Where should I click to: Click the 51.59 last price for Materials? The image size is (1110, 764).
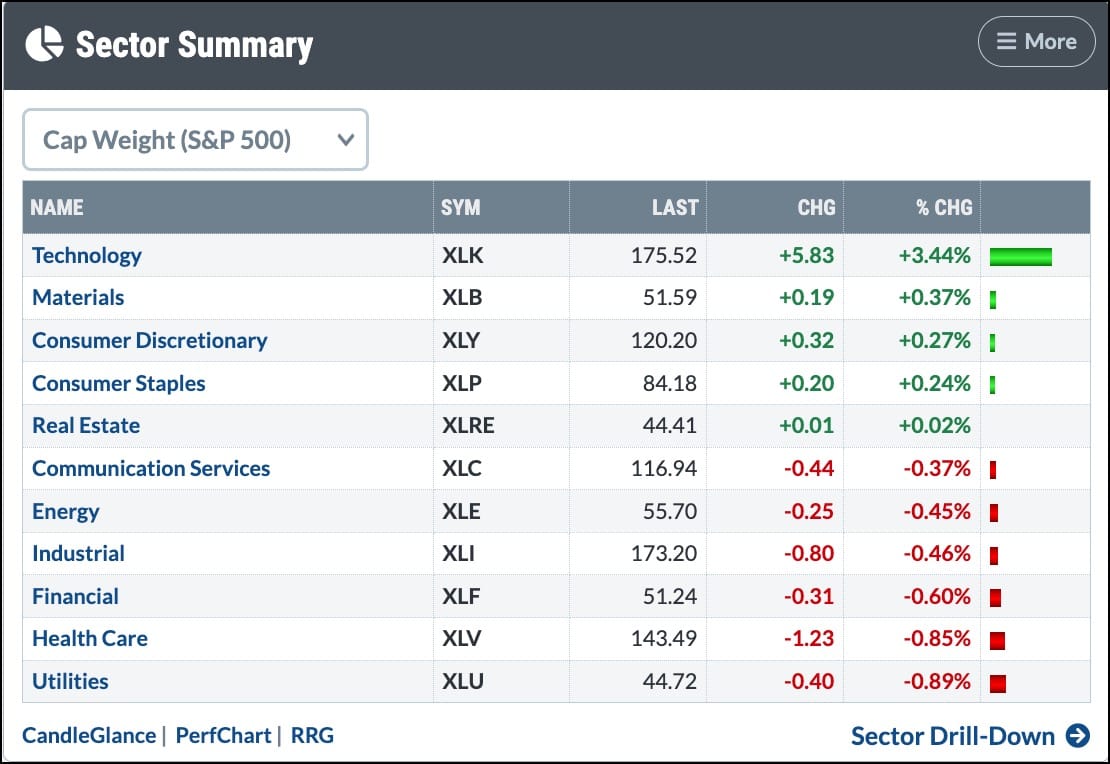670,297
